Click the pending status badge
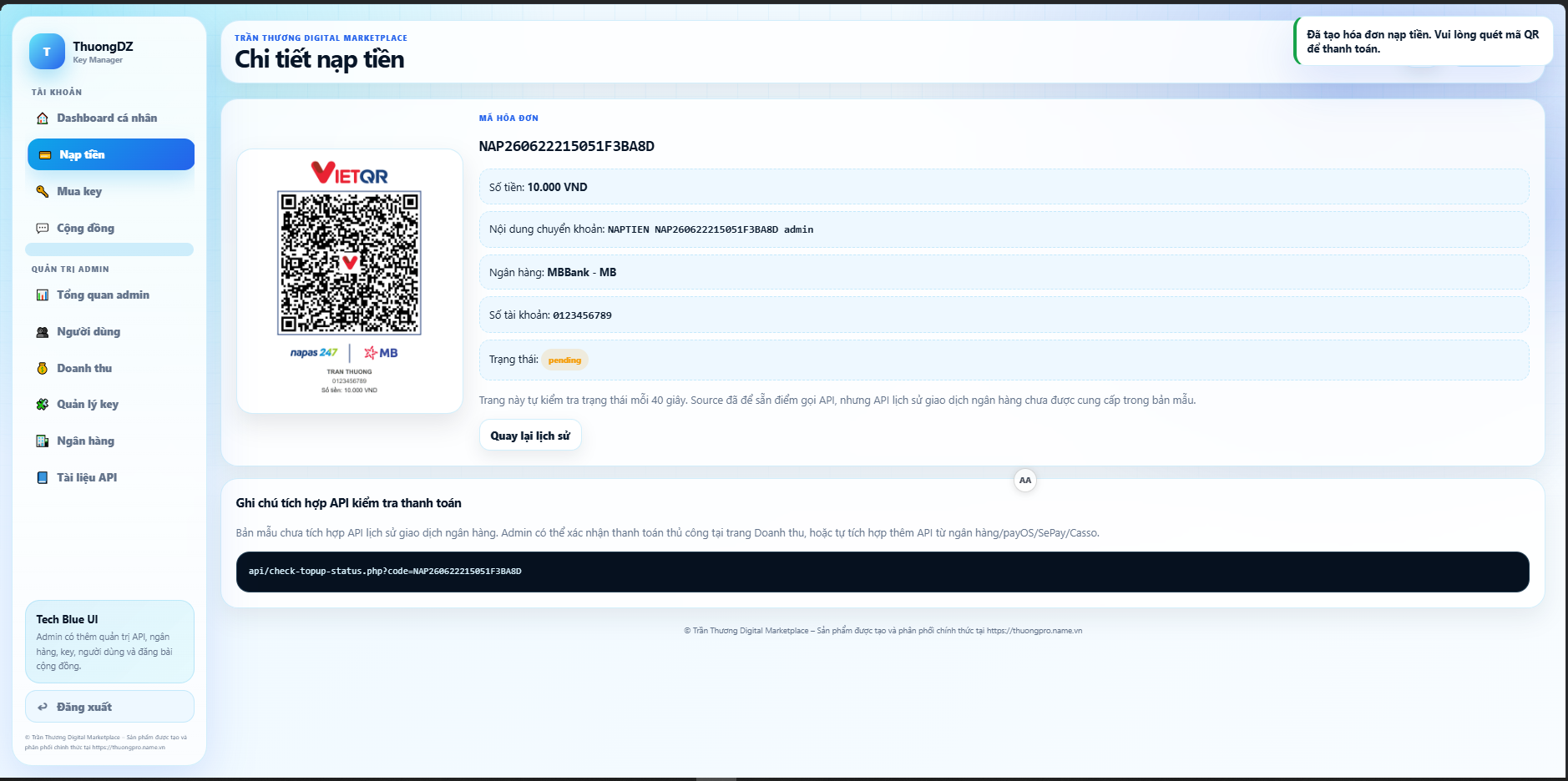Screen dimensions: 1568x781 click(x=564, y=360)
